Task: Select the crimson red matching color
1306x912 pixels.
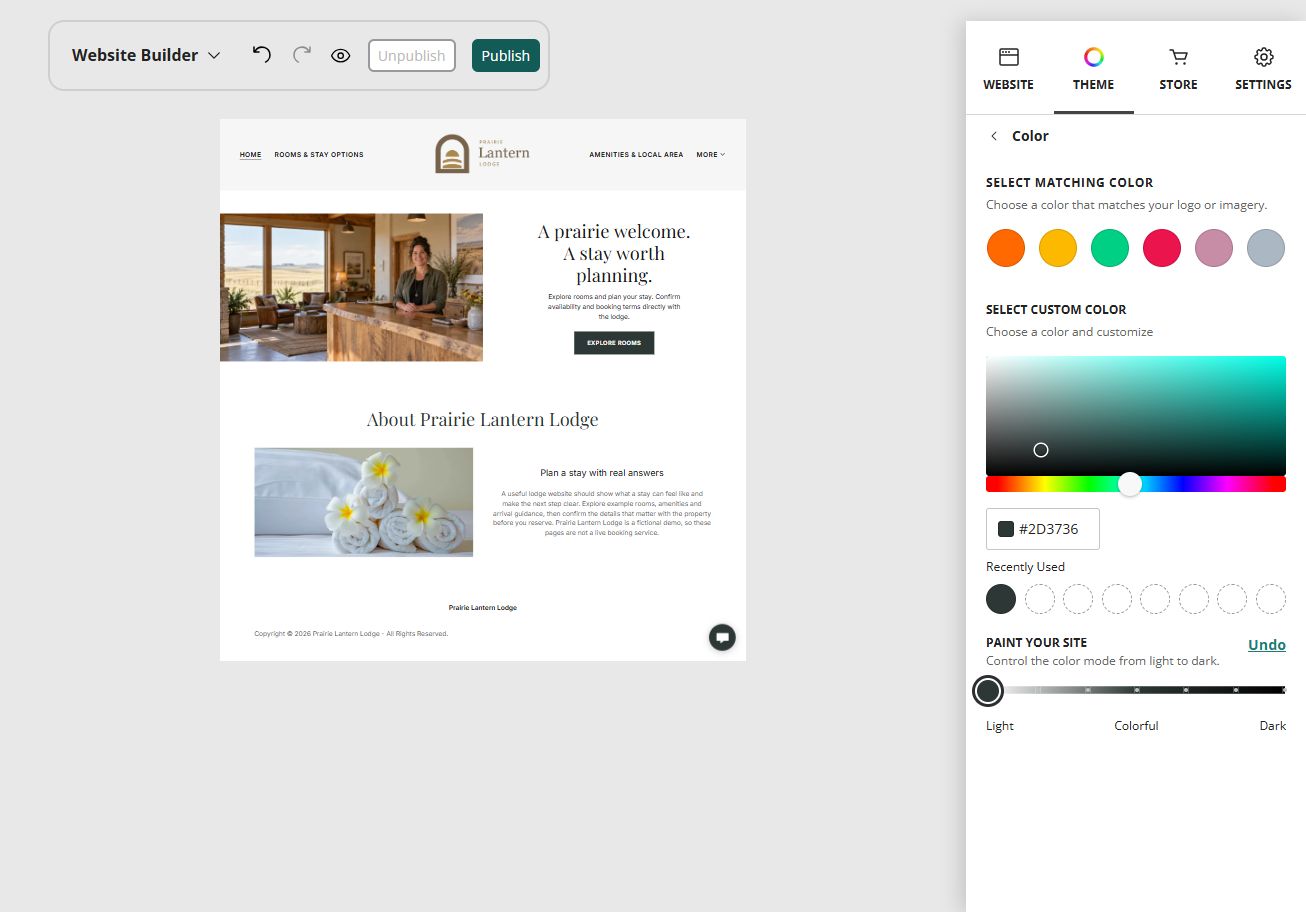Action: tap(1162, 248)
